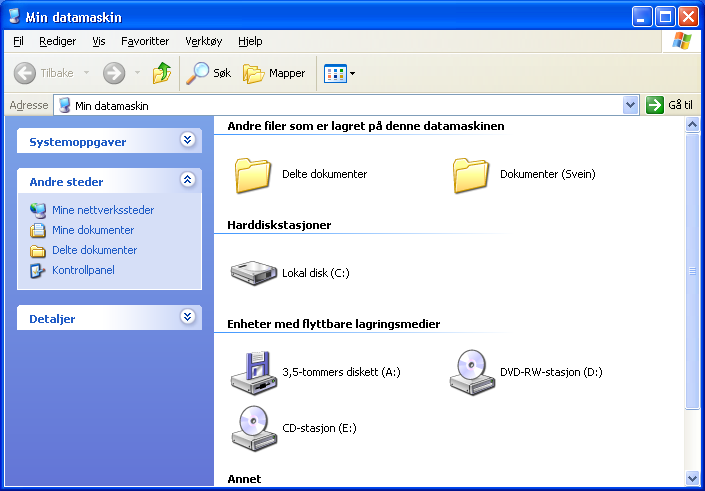Open the Søk magnifier search tool
705x491 pixels.
click(x=209, y=73)
